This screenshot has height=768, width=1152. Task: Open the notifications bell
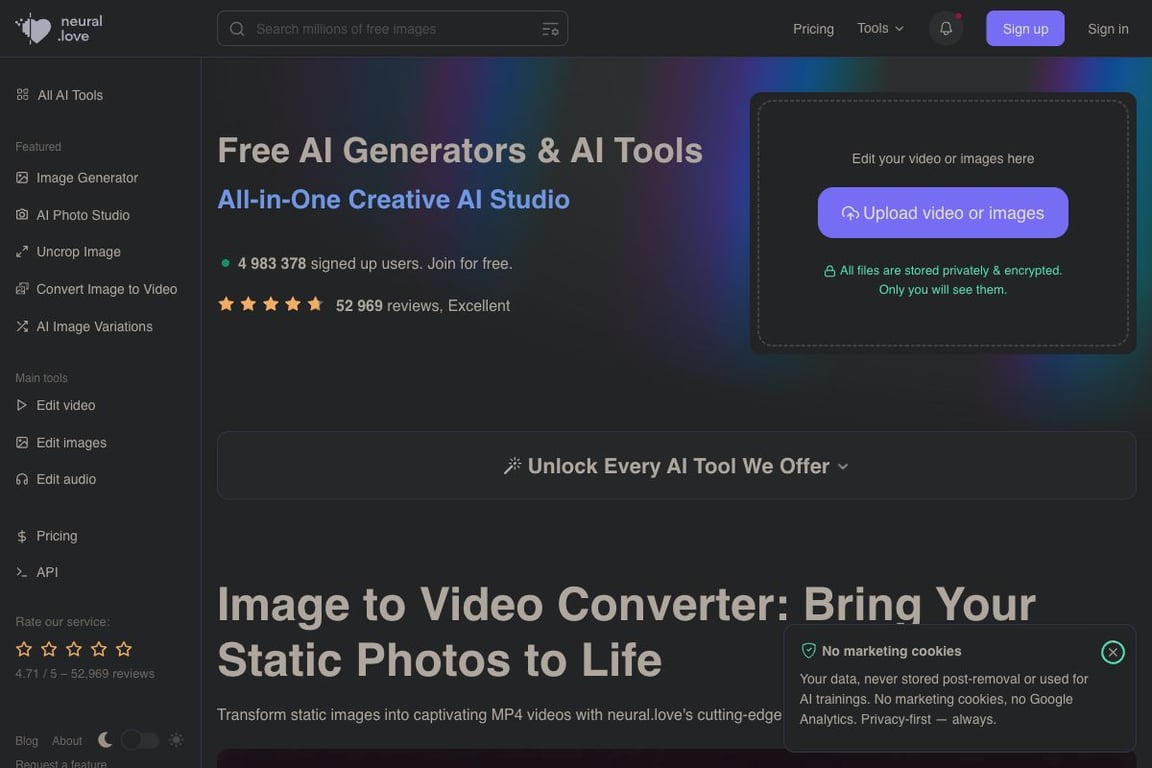coord(946,29)
